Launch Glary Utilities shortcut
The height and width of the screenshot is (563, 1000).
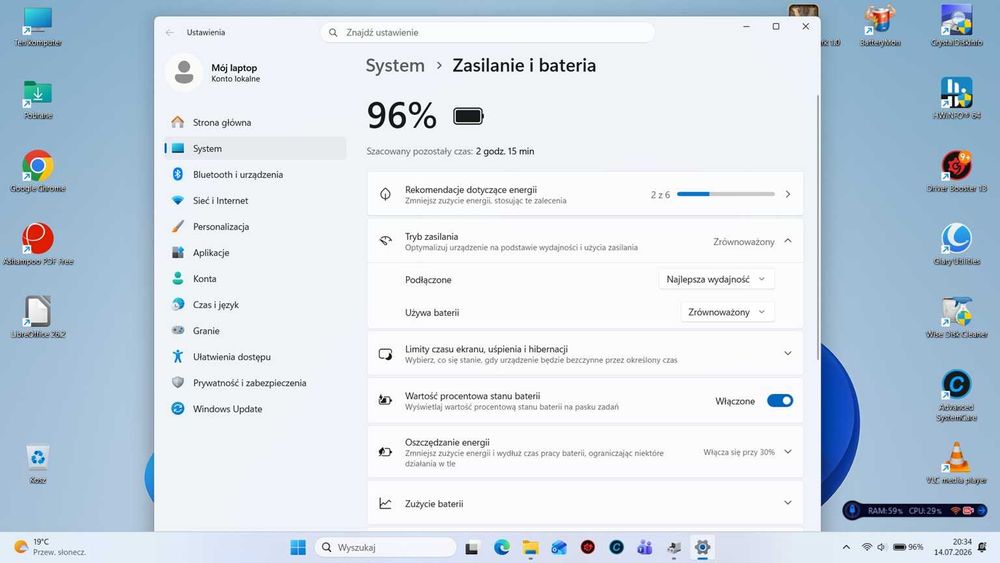[956, 244]
